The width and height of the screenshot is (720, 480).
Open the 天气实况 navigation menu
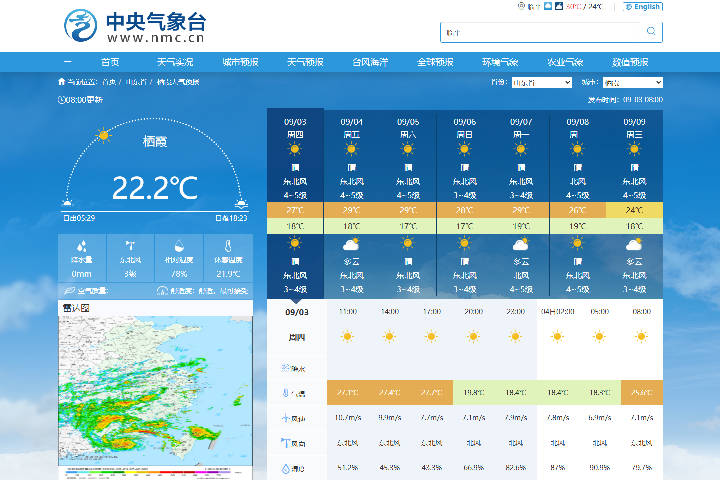(175, 62)
